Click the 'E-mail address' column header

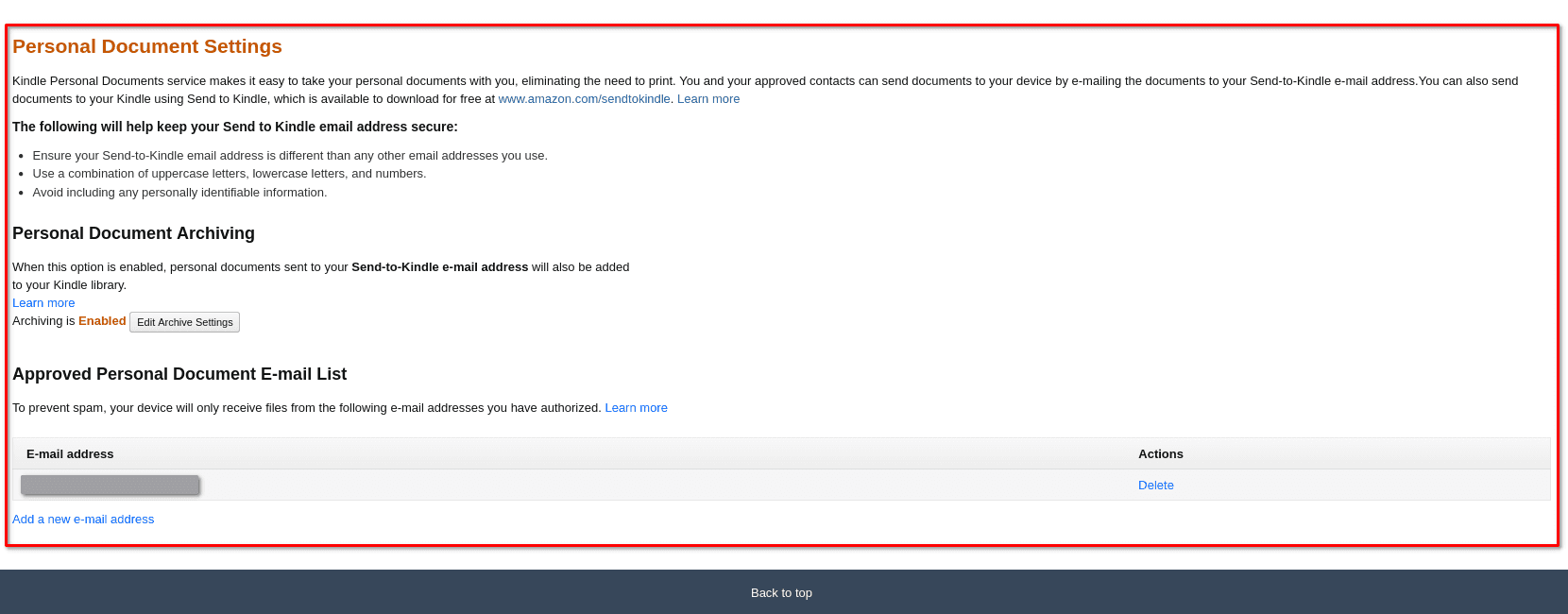tap(70, 454)
